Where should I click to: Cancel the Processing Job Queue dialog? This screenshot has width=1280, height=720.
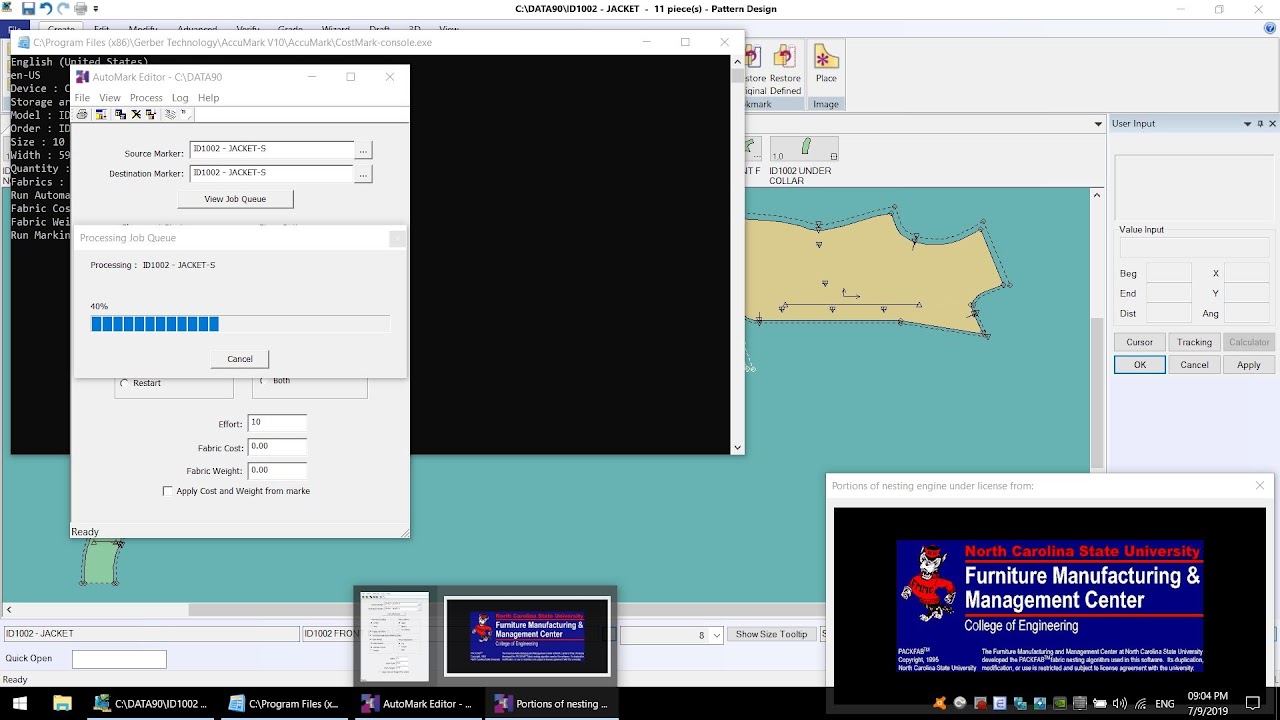240,359
